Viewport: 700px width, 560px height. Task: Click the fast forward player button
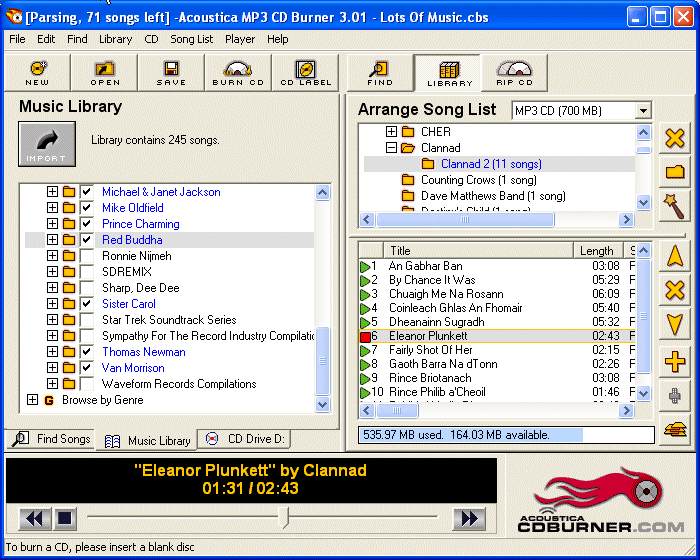(x=469, y=518)
